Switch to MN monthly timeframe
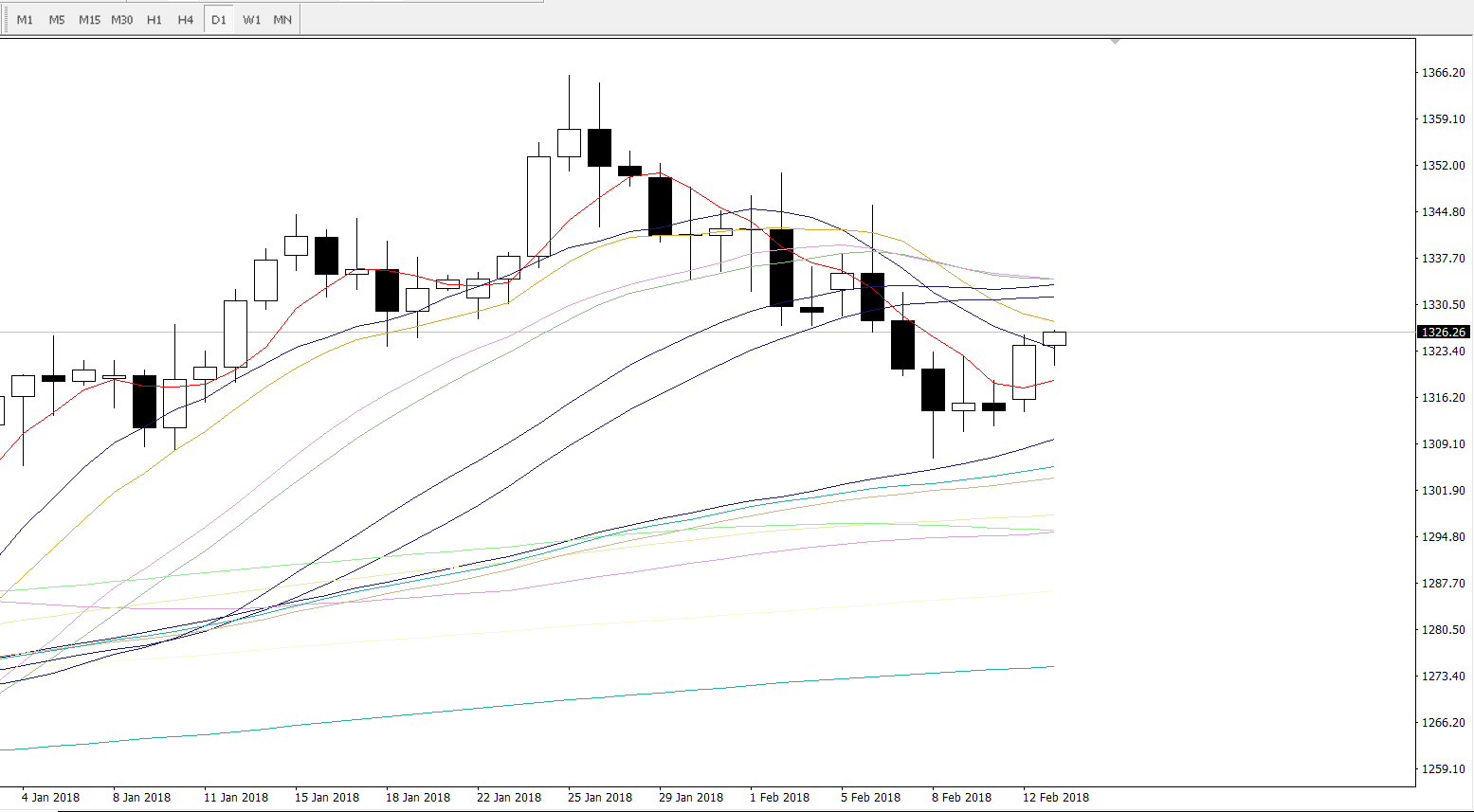The width and height of the screenshot is (1474, 812). (282, 20)
